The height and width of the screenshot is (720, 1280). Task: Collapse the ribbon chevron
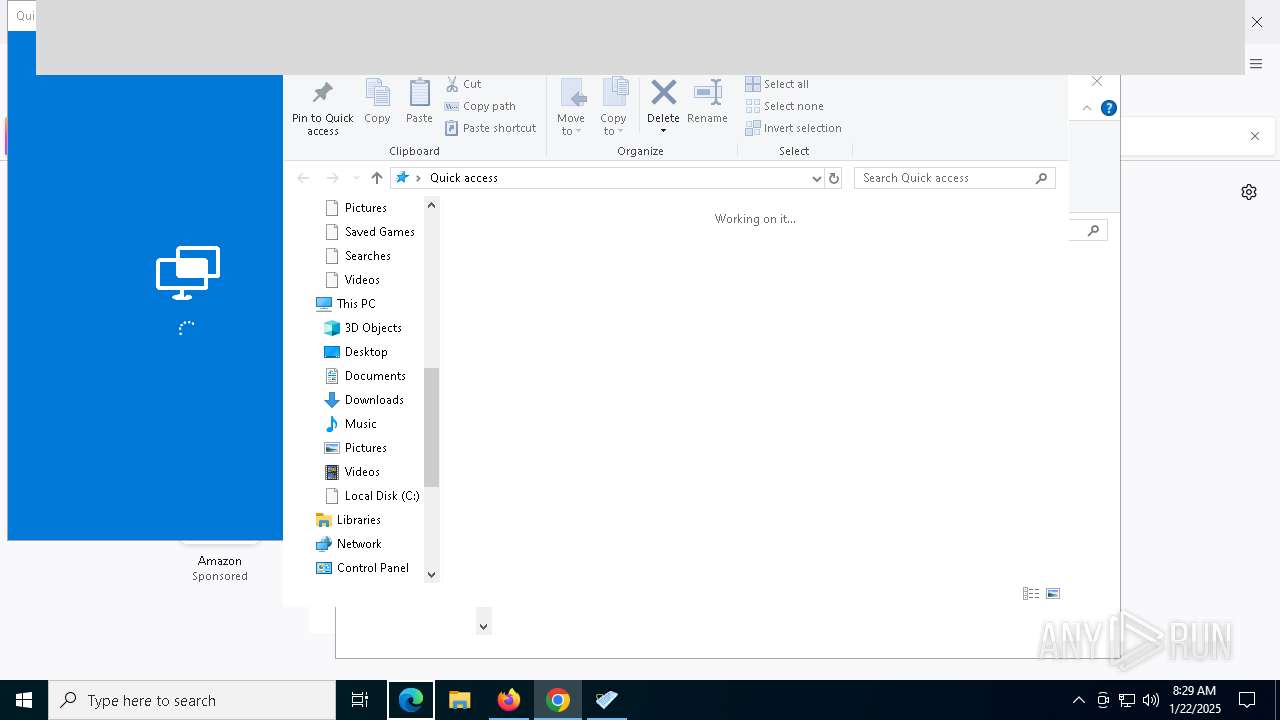(x=1087, y=108)
